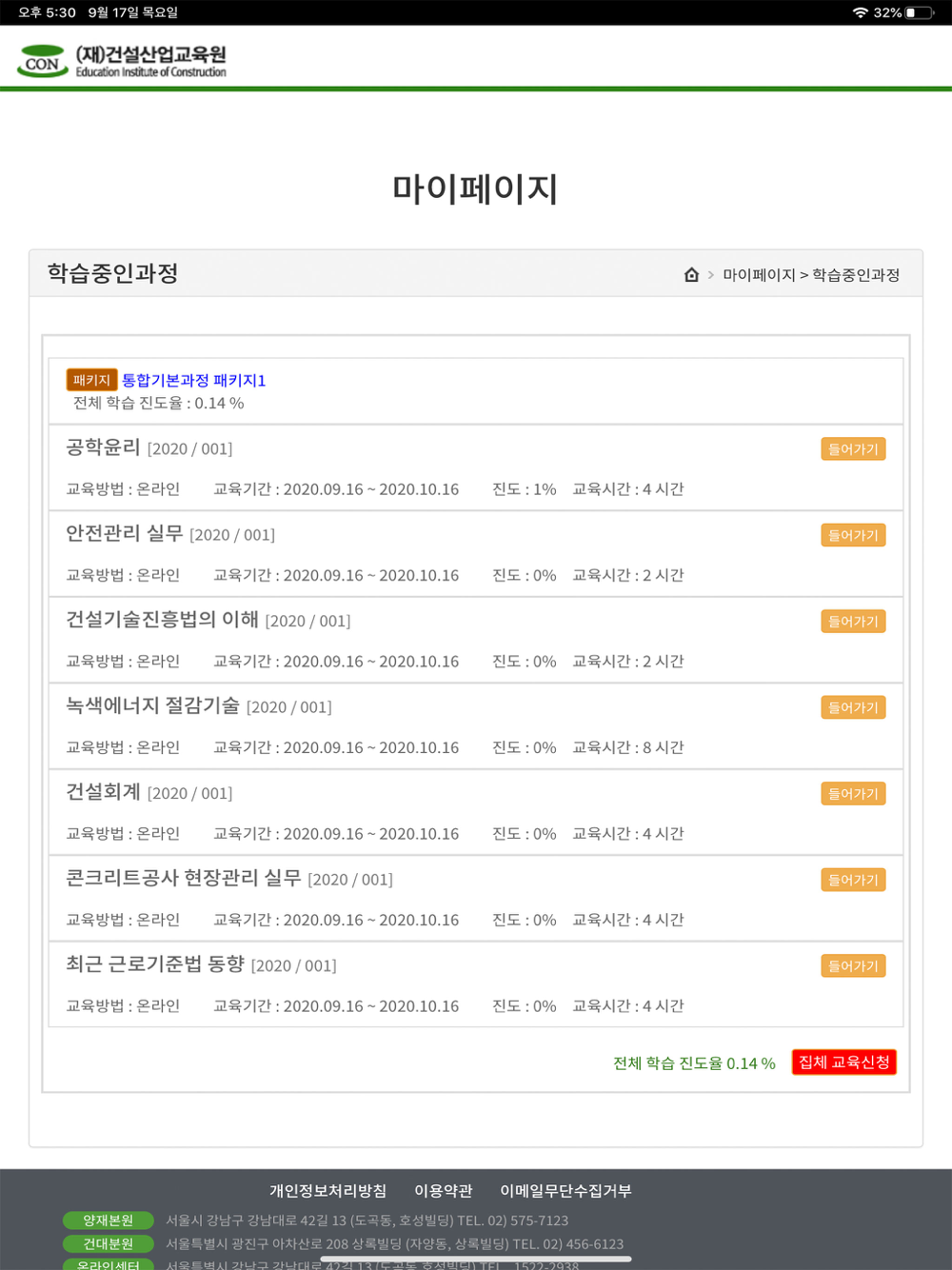Click the red 집체 교육신청 button
The image size is (952, 1270).
coord(843,1062)
